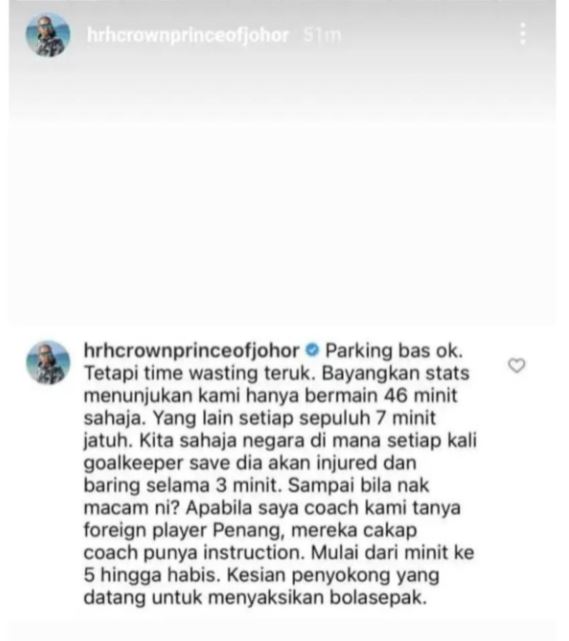This screenshot has width=569, height=641.
Task: Open the story's three-dot more options menu
Action: click(x=523, y=34)
